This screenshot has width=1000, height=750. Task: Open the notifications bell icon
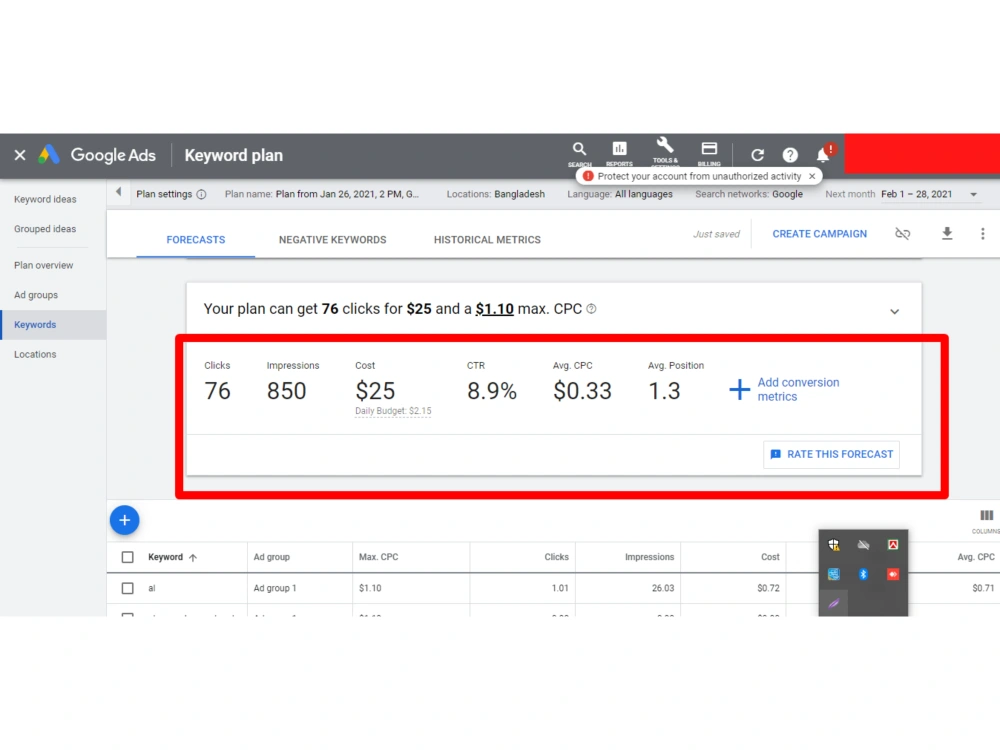tap(825, 154)
